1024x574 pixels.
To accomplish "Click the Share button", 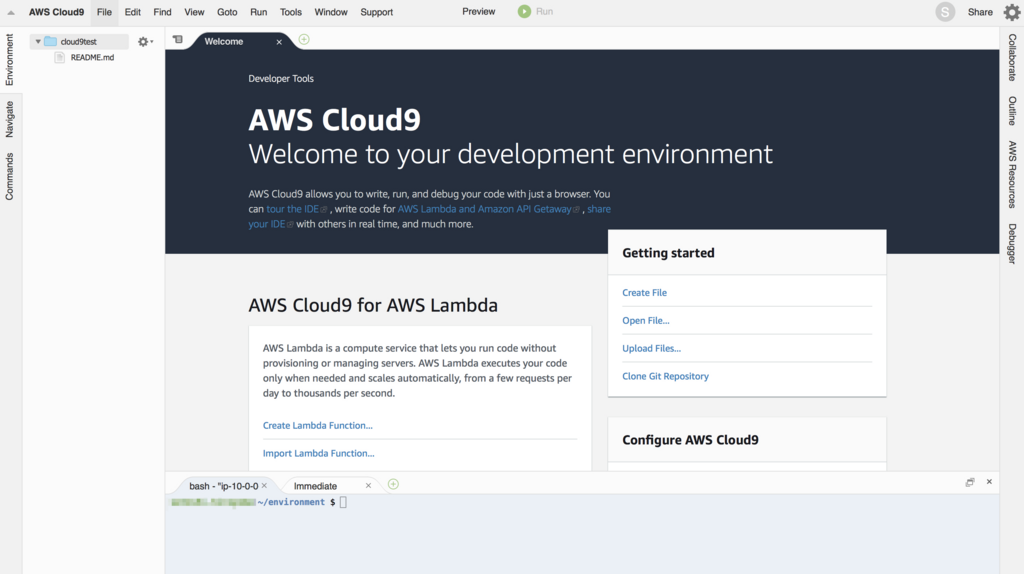I will pyautogui.click(x=980, y=12).
